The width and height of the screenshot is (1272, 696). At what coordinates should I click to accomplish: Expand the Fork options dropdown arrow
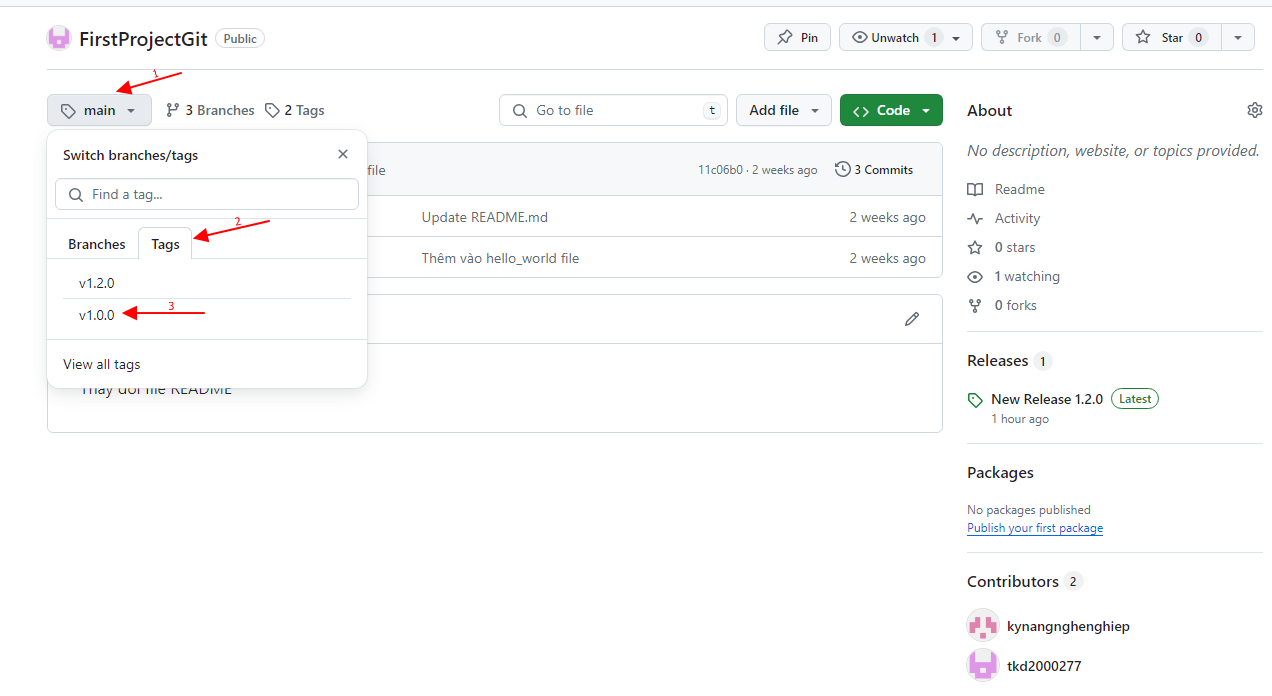tap(1097, 38)
